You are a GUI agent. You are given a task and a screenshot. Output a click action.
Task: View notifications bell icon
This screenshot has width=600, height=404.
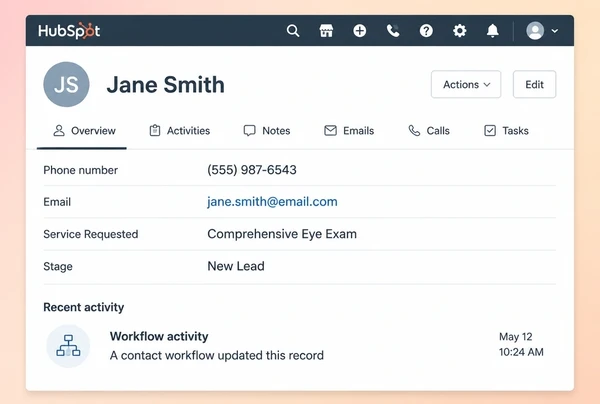tap(492, 31)
